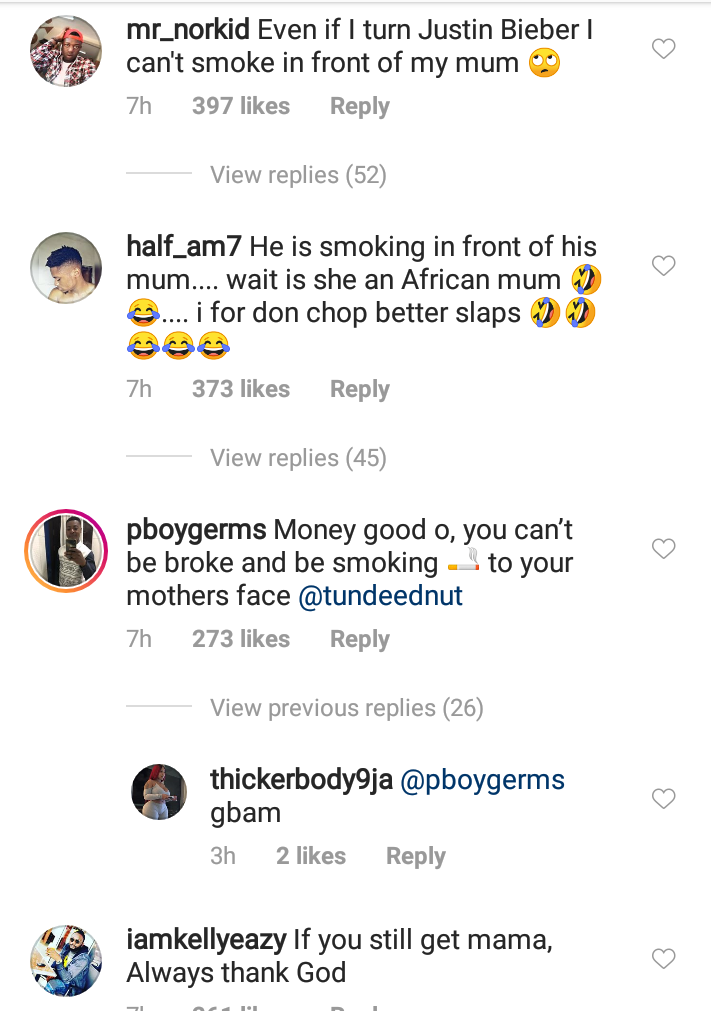The image size is (711, 1011).
Task: Open the @tundeednut mention link
Action: pos(380,597)
